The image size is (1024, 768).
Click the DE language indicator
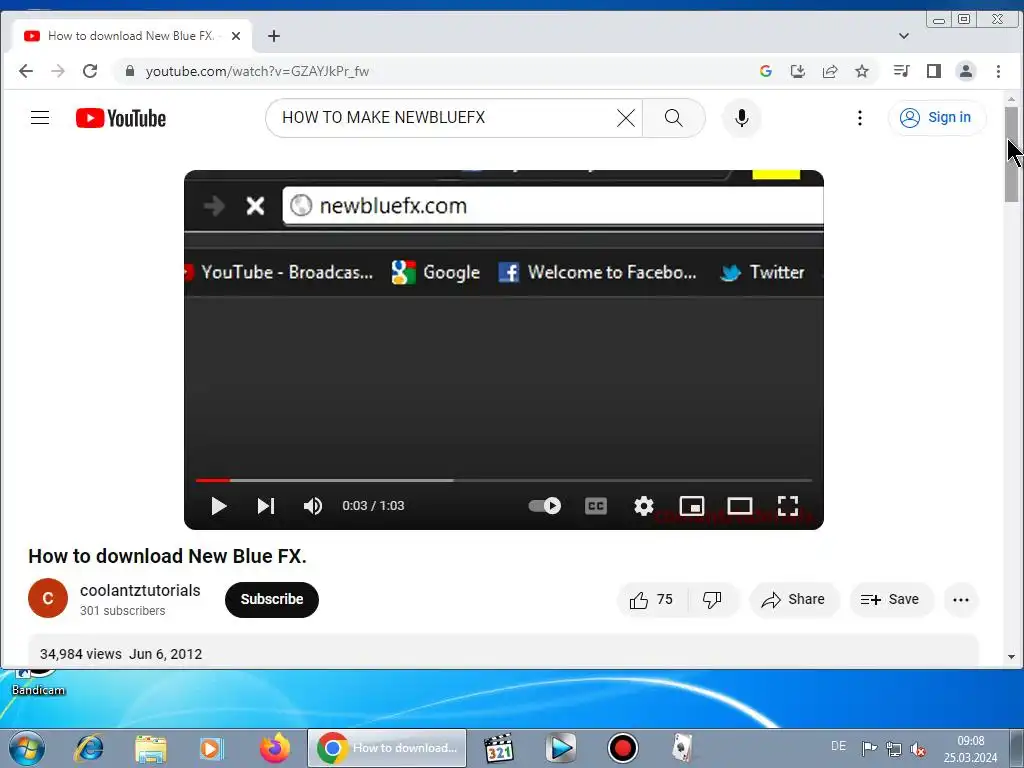(839, 746)
